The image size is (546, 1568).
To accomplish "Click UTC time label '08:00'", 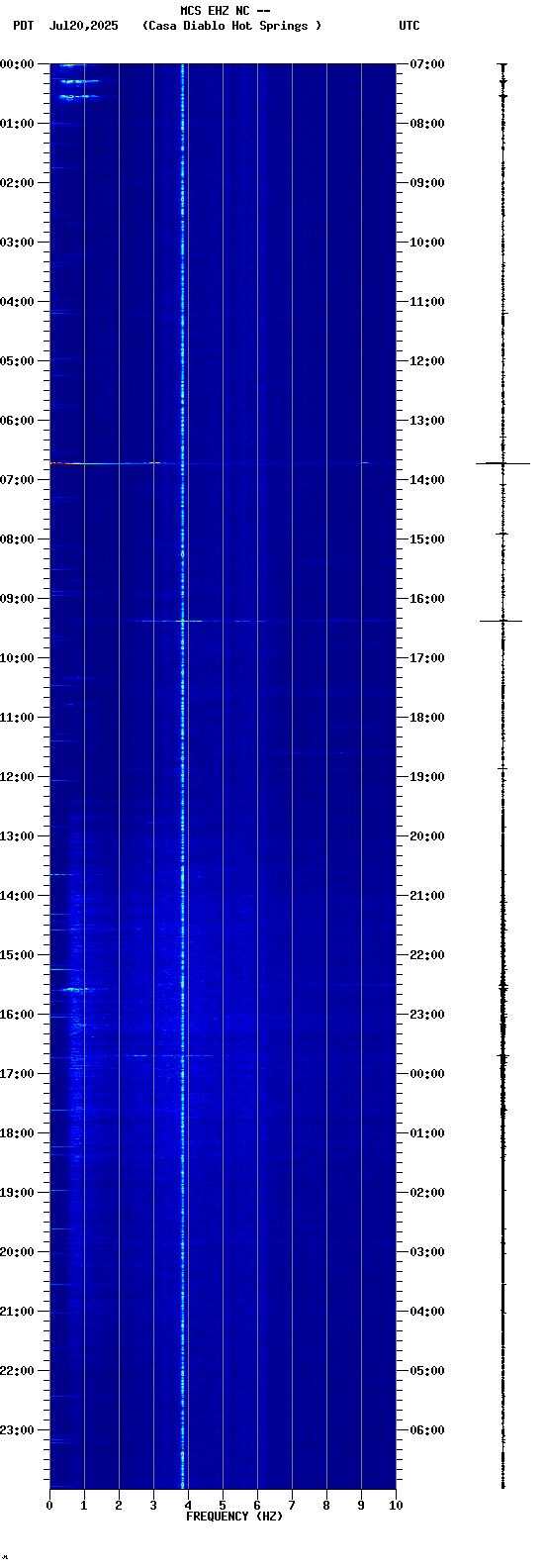I will click(427, 124).
